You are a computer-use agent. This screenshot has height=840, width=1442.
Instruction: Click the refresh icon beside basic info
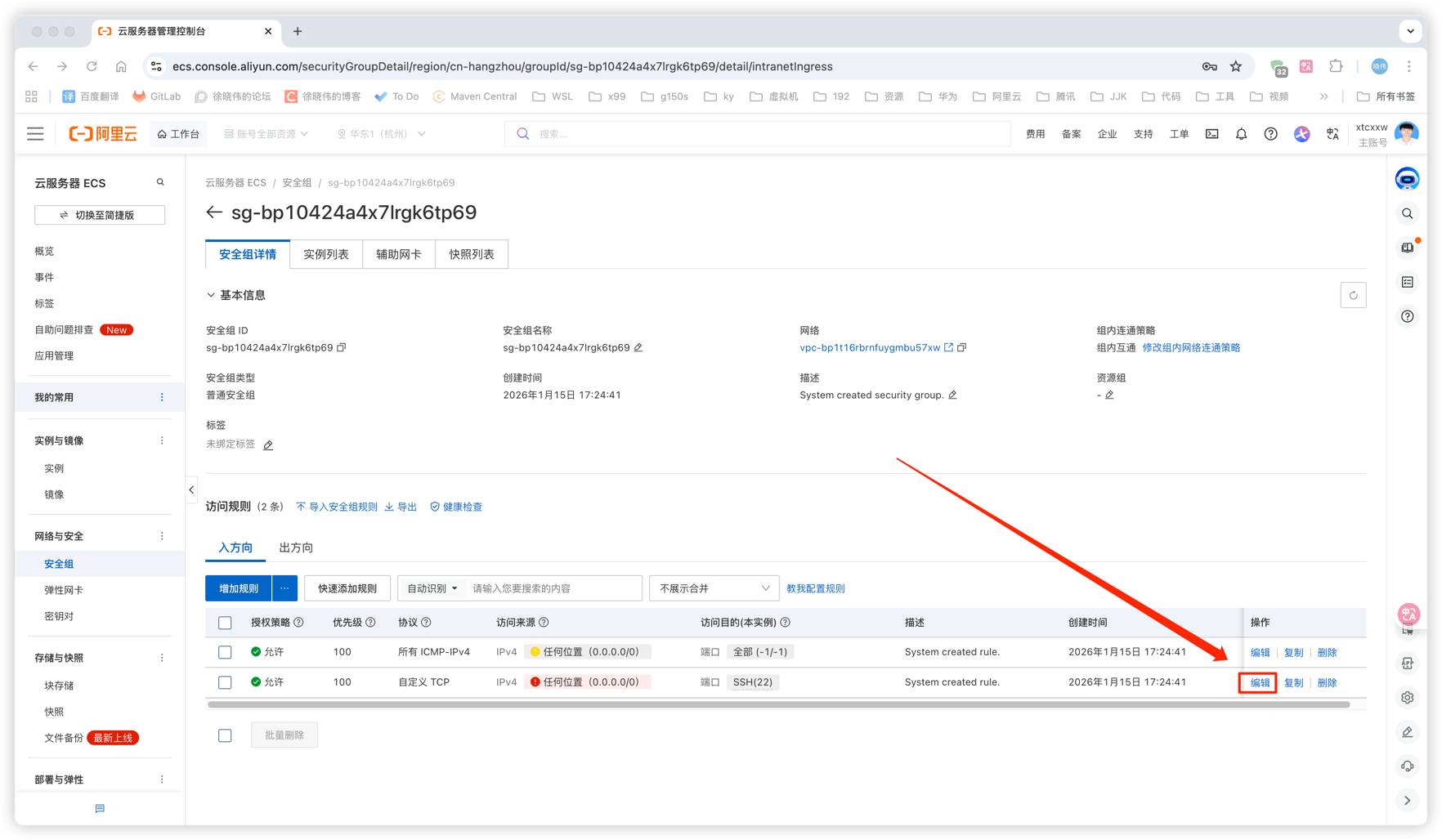pos(1353,296)
